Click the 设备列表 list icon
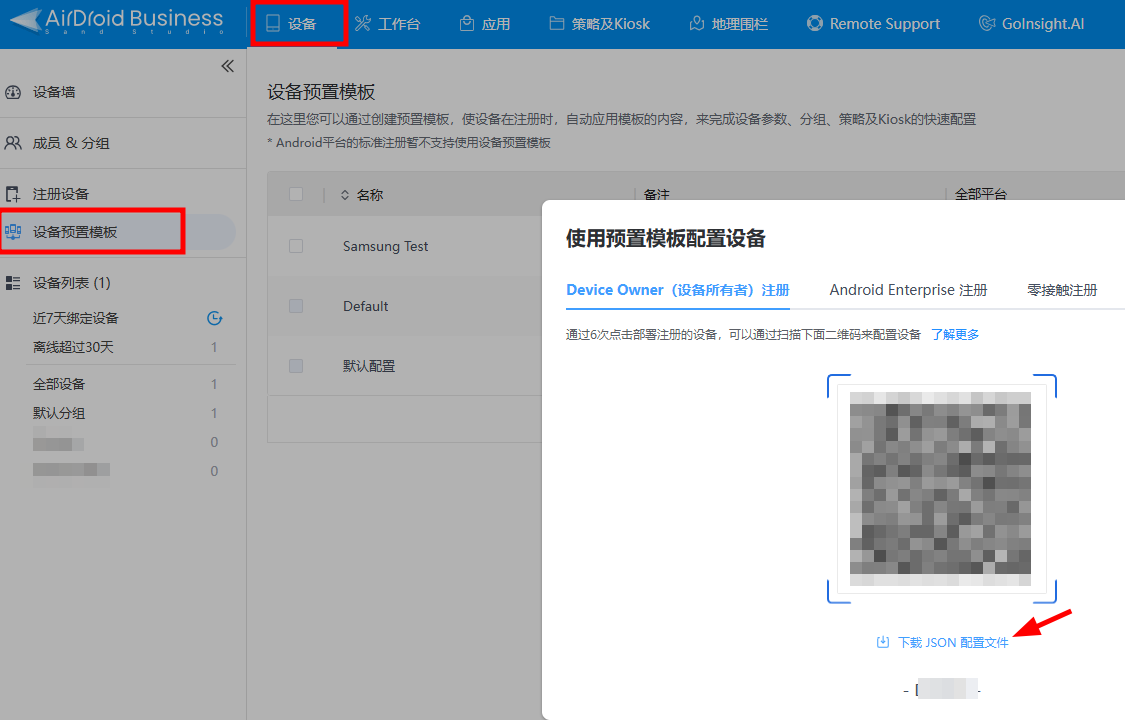 pyautogui.click(x=13, y=283)
